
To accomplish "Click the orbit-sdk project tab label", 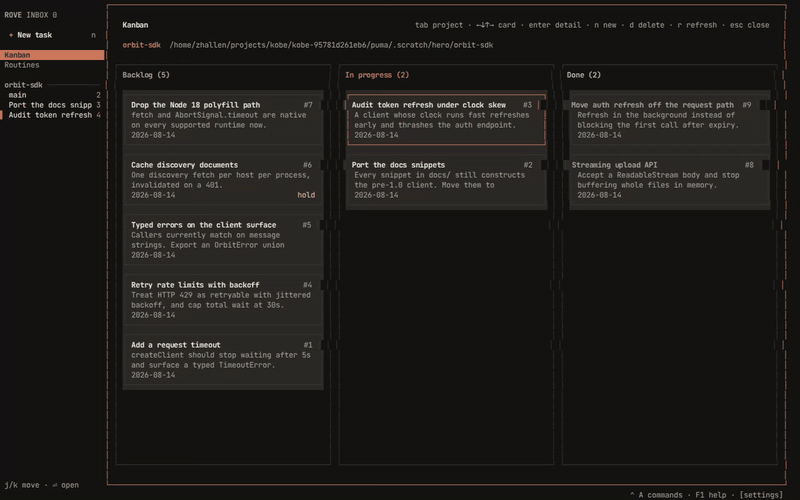I will coord(141,45).
